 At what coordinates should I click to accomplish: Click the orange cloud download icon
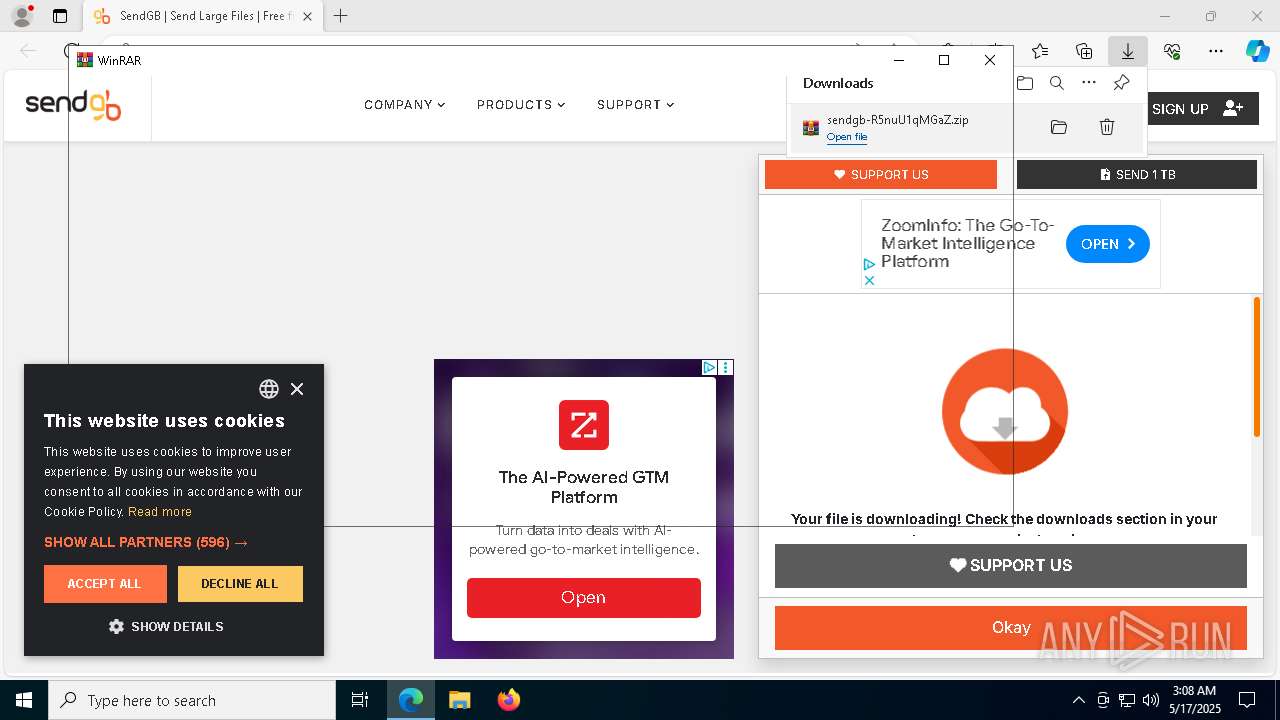pyautogui.click(x=1005, y=411)
